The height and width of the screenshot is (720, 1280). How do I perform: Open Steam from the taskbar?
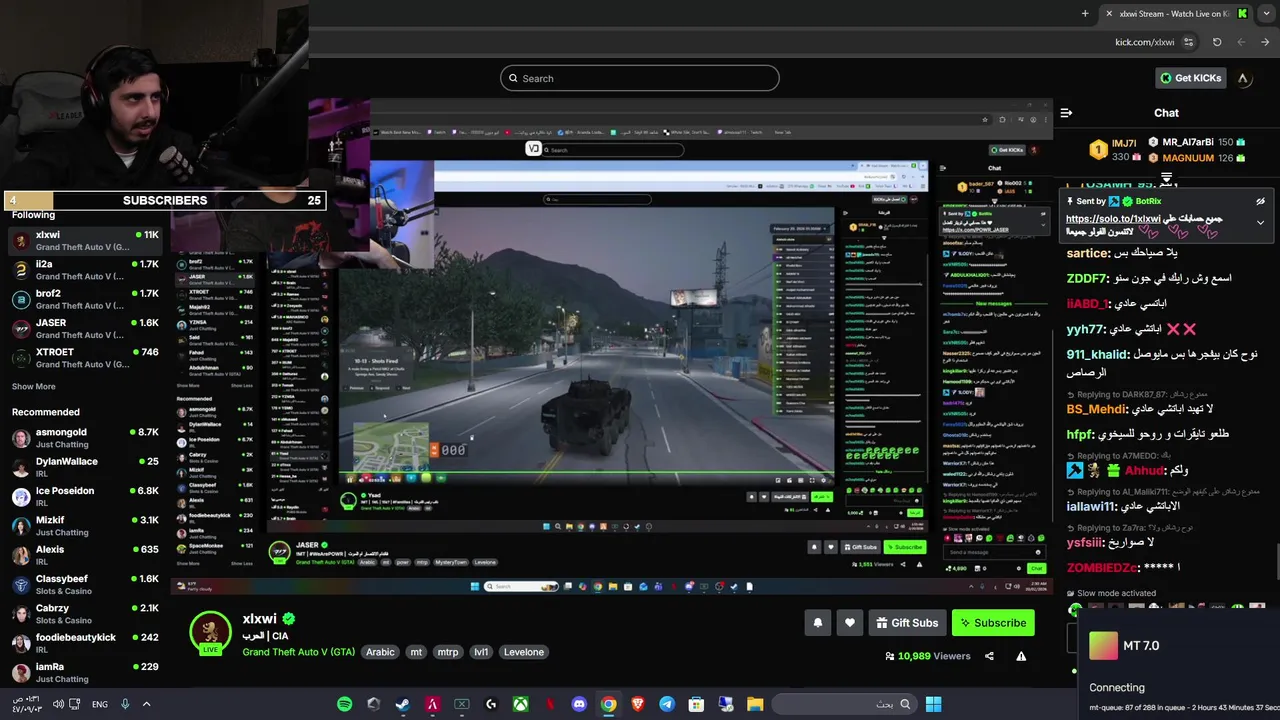[x=403, y=704]
